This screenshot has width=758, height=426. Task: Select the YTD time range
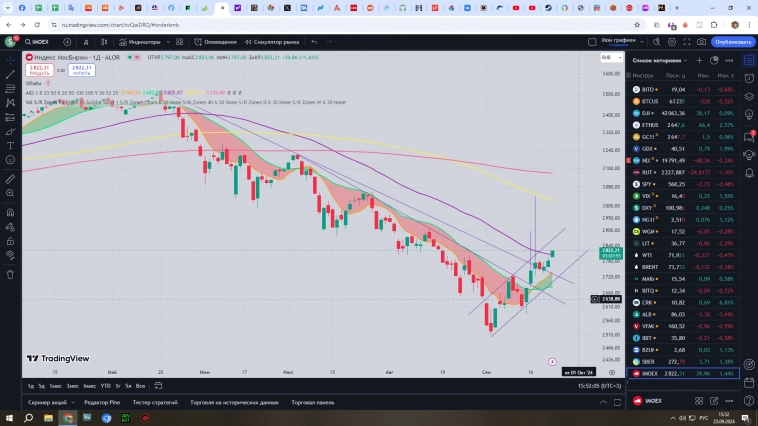coord(105,385)
